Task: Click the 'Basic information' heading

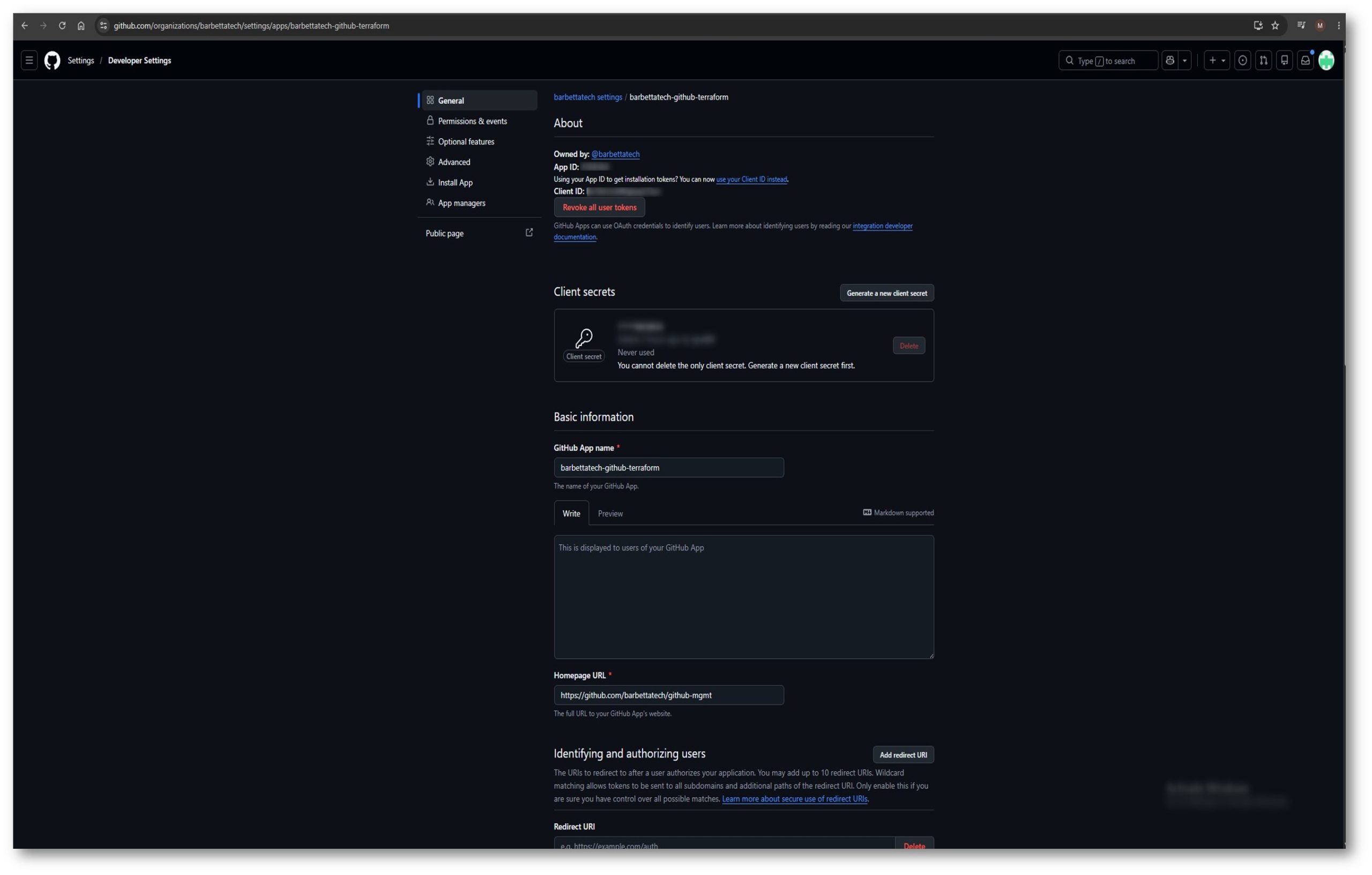Action: [594, 417]
